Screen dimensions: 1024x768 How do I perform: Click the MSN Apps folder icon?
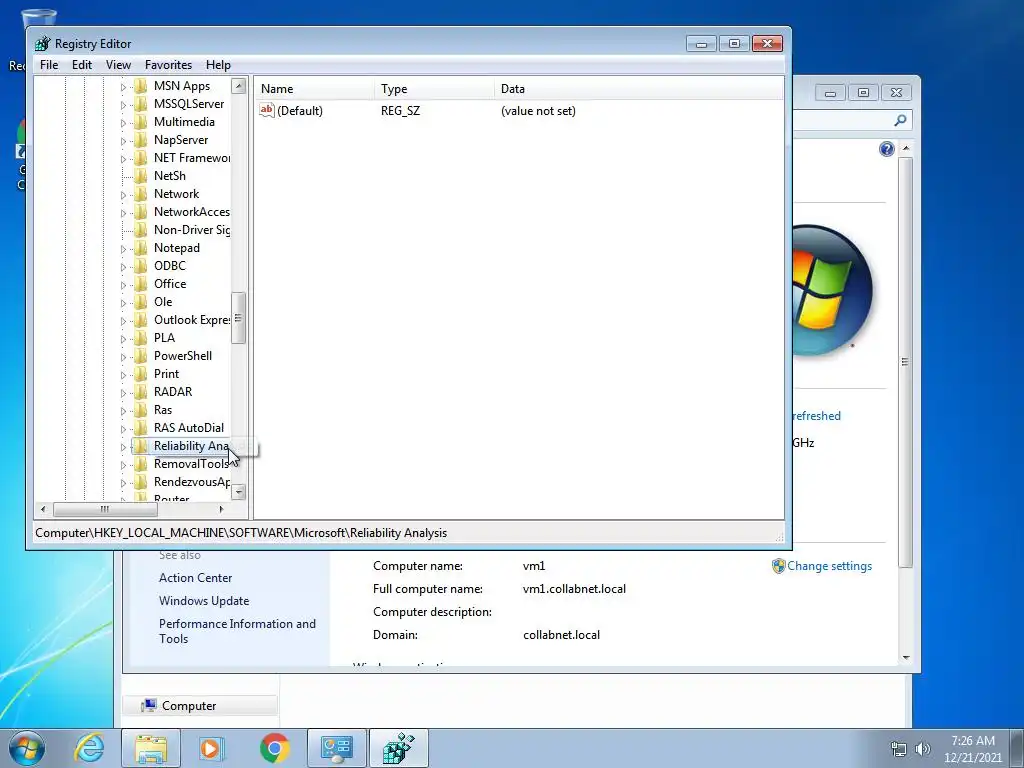140,86
